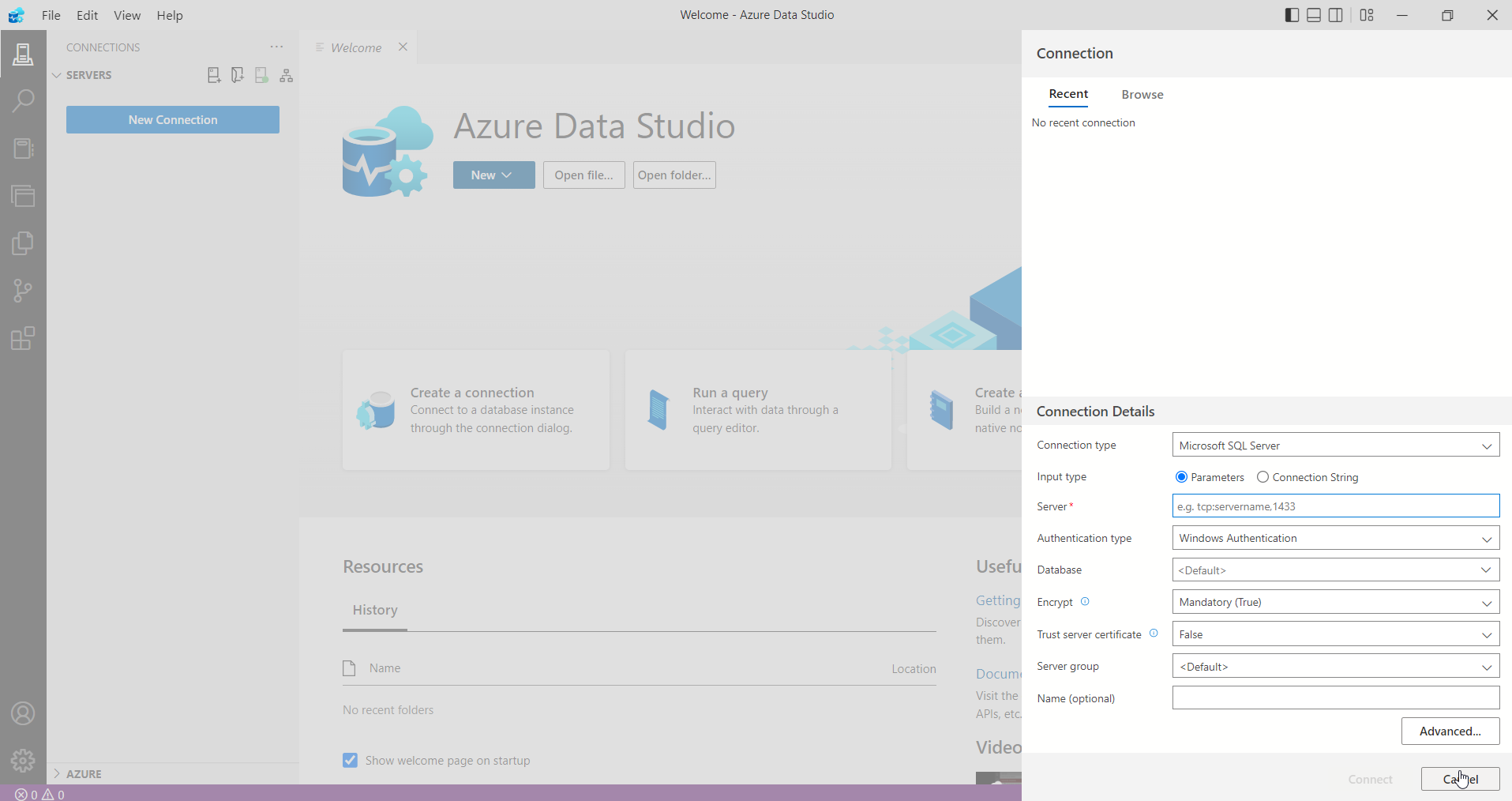Click the New Server Group icon
This screenshot has height=801, width=1512.
[238, 75]
